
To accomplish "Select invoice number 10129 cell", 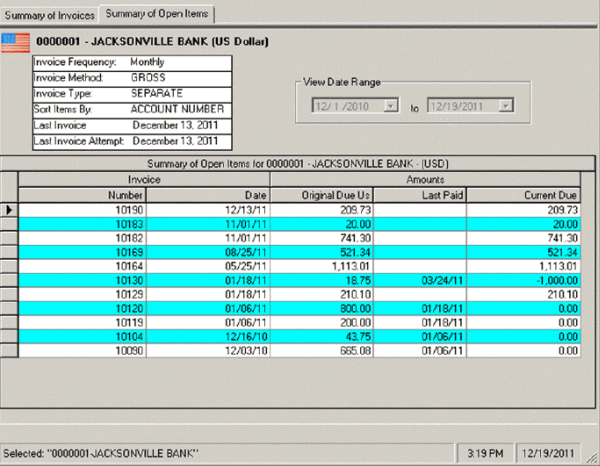I will click(x=82, y=295).
